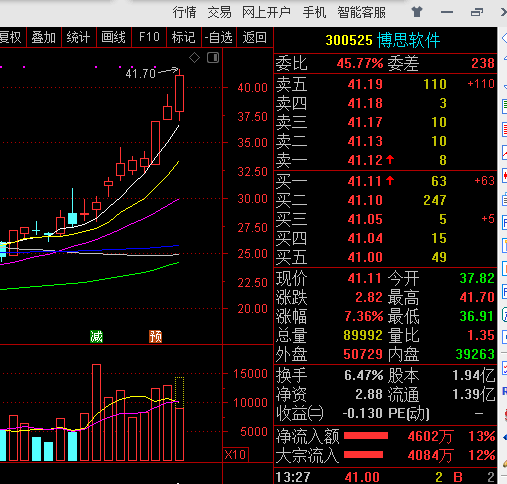Click the orange 预 forecast marker

(155, 337)
